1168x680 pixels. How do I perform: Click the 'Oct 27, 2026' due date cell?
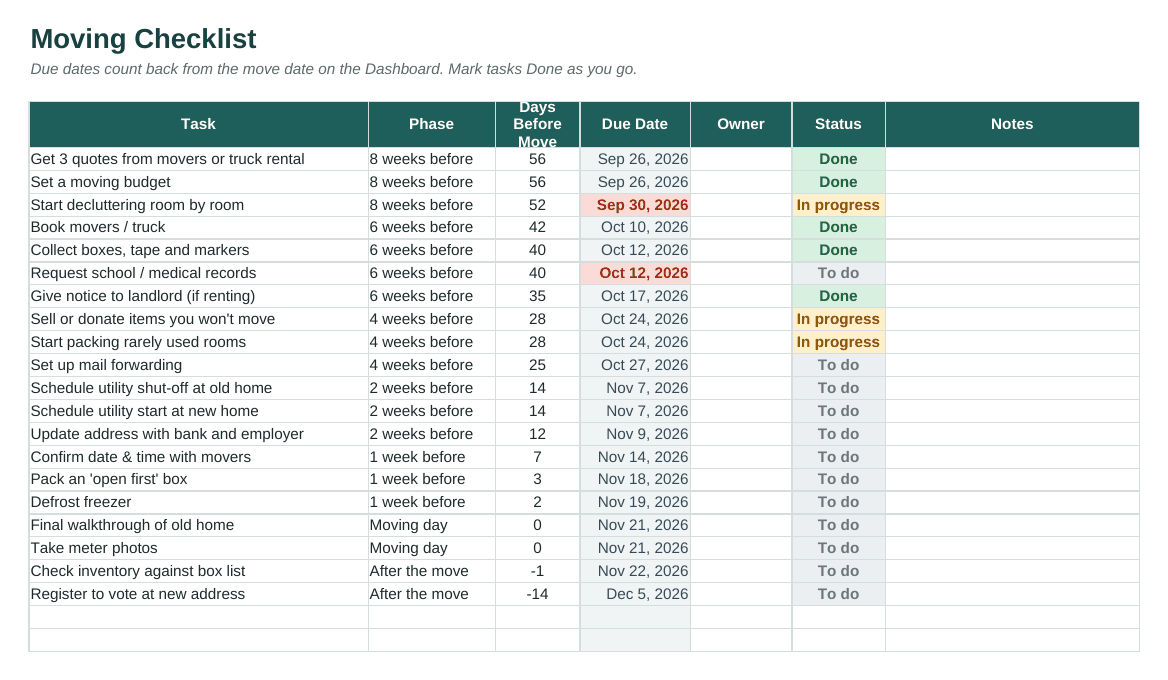coord(635,366)
